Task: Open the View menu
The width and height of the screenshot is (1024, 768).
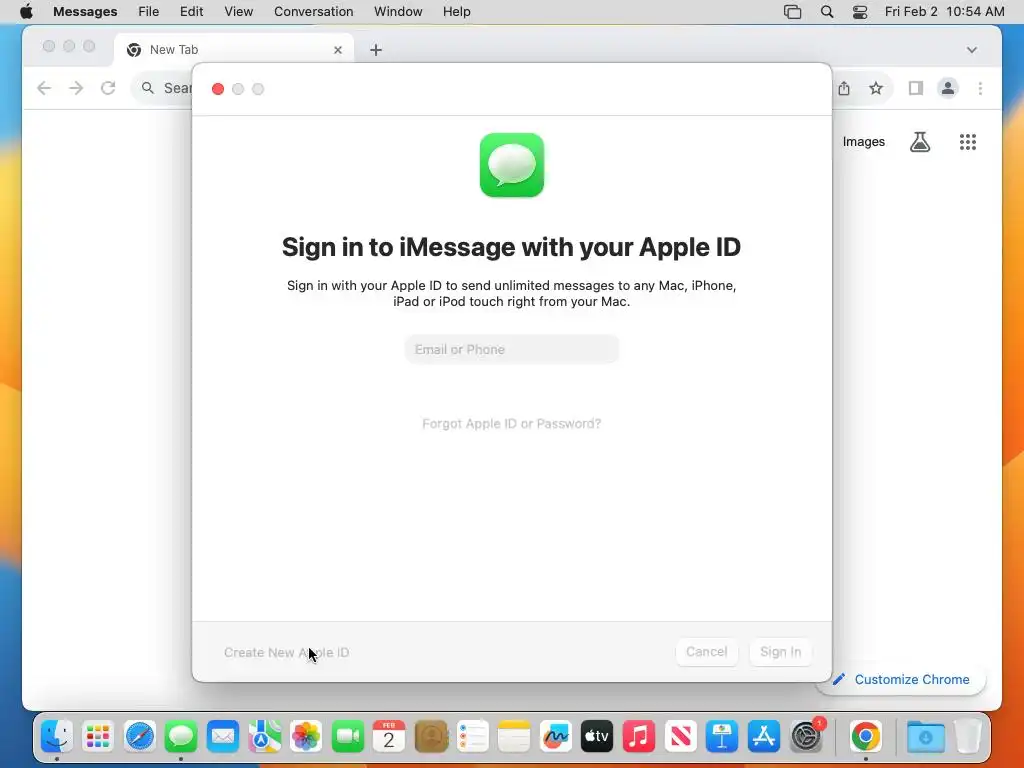Action: (238, 11)
